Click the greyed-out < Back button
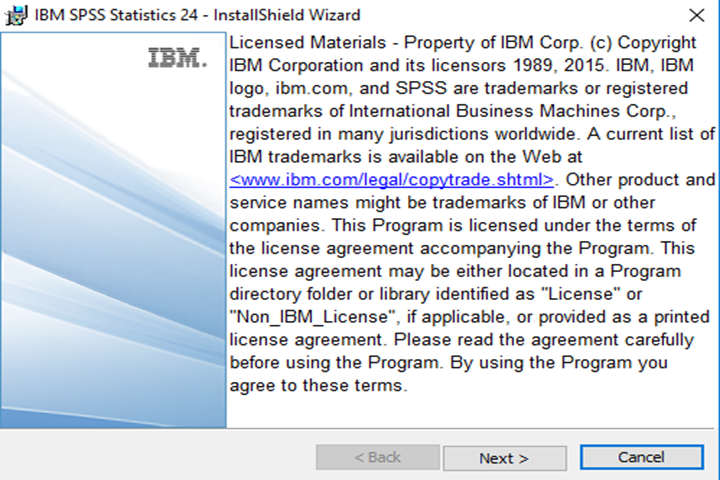Screen dimensions: 720x480 tap(378, 457)
